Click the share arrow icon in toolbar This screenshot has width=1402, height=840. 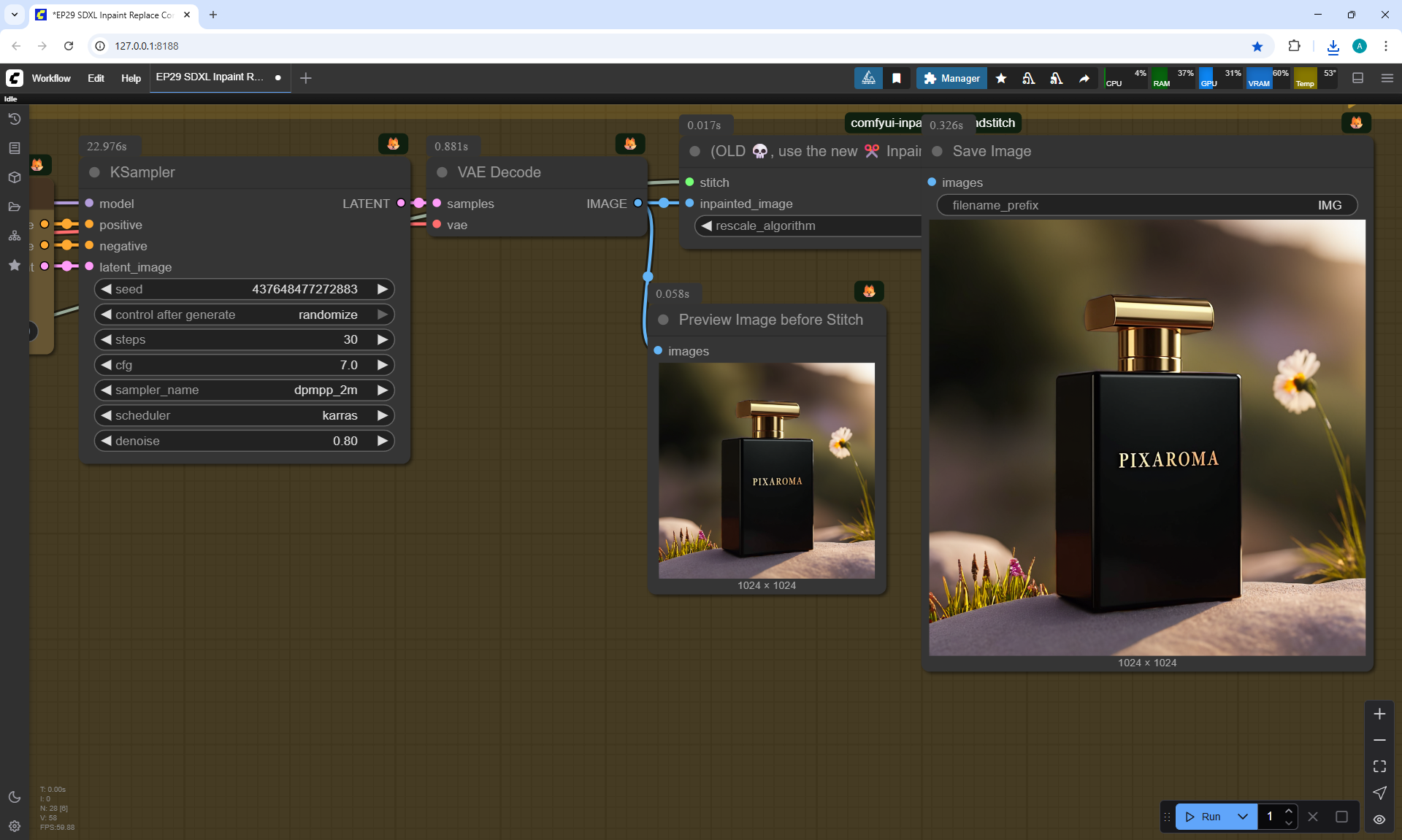(1084, 78)
